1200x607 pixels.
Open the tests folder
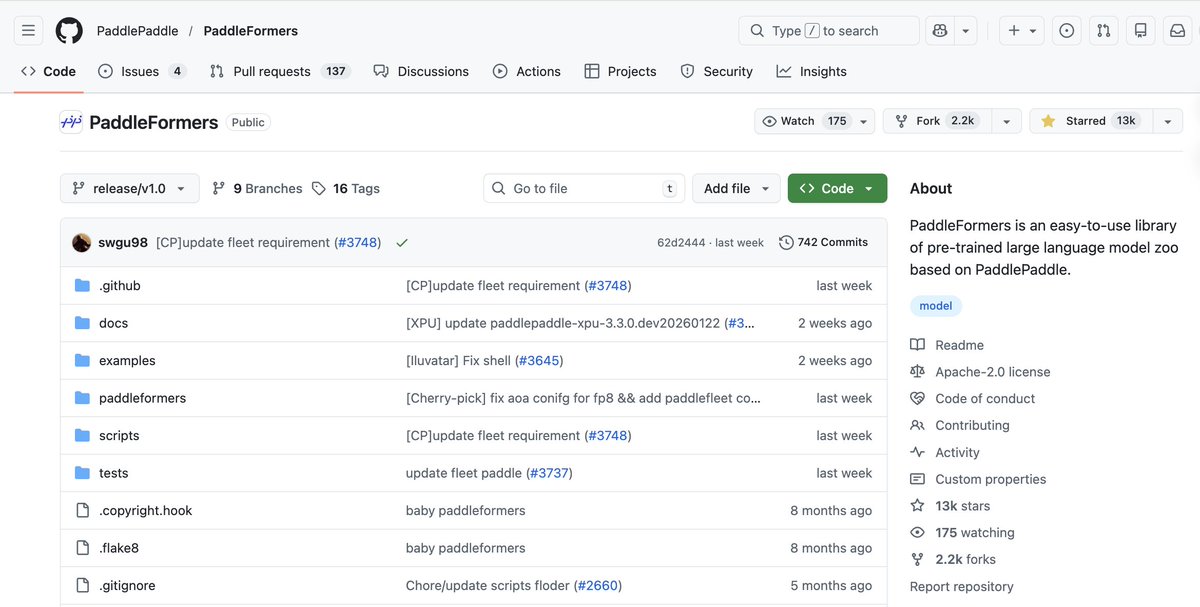click(113, 473)
